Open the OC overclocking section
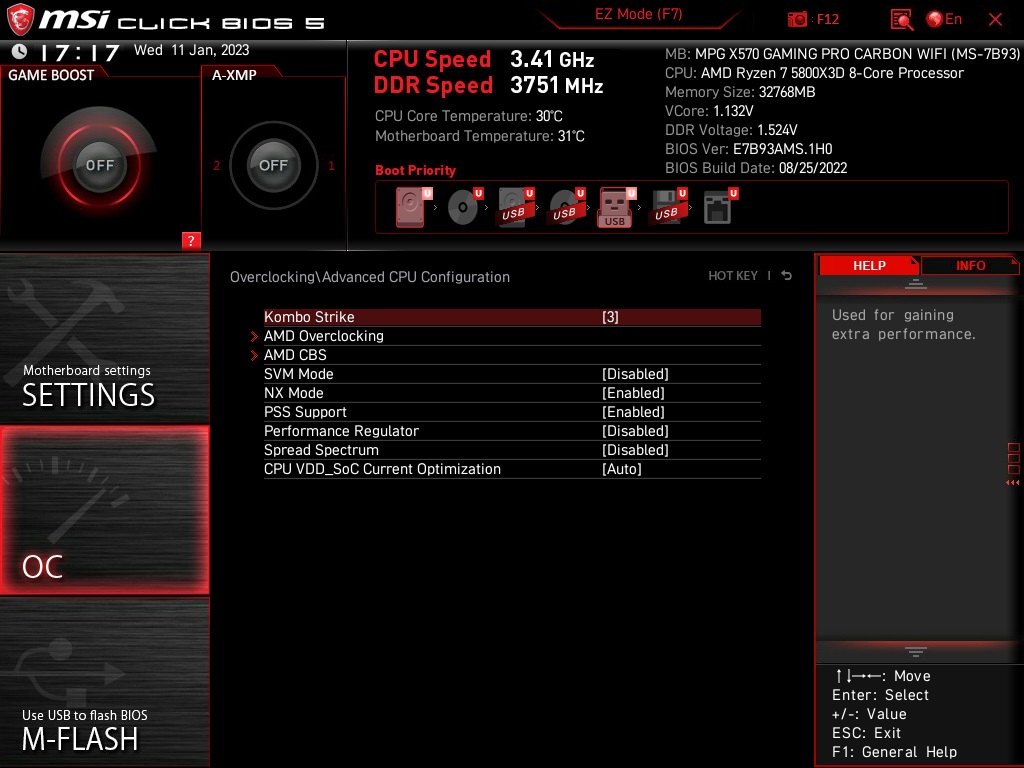 [x=104, y=510]
